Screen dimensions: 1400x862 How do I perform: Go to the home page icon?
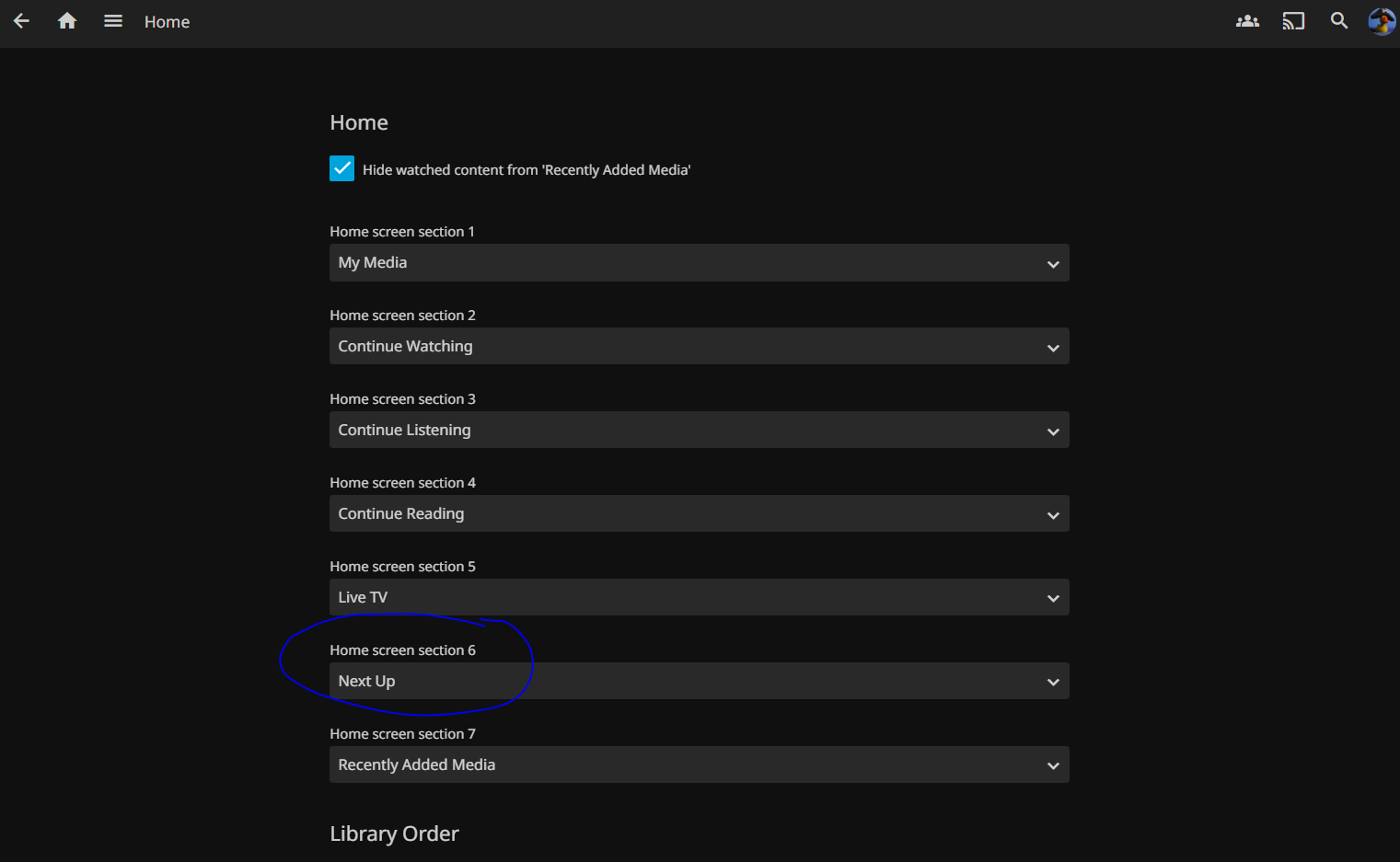(67, 21)
